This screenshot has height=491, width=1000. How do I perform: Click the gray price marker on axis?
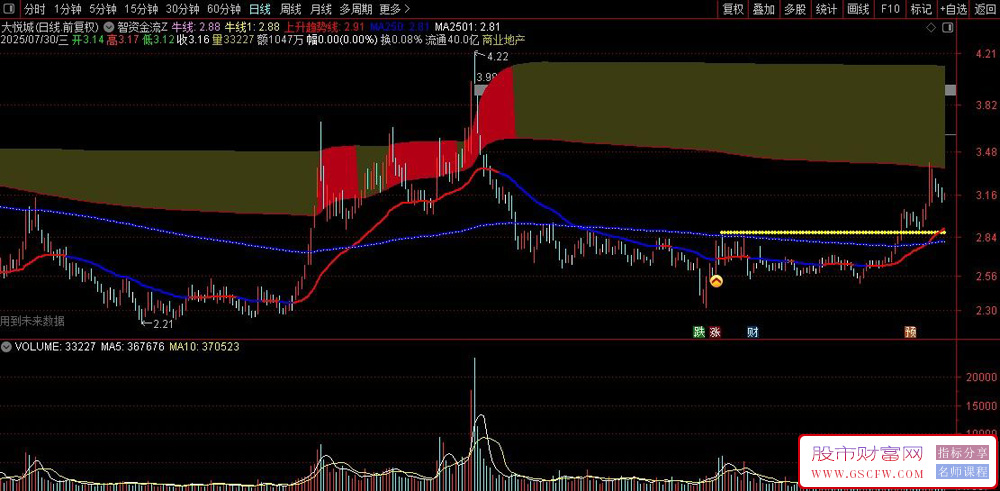tap(950, 90)
